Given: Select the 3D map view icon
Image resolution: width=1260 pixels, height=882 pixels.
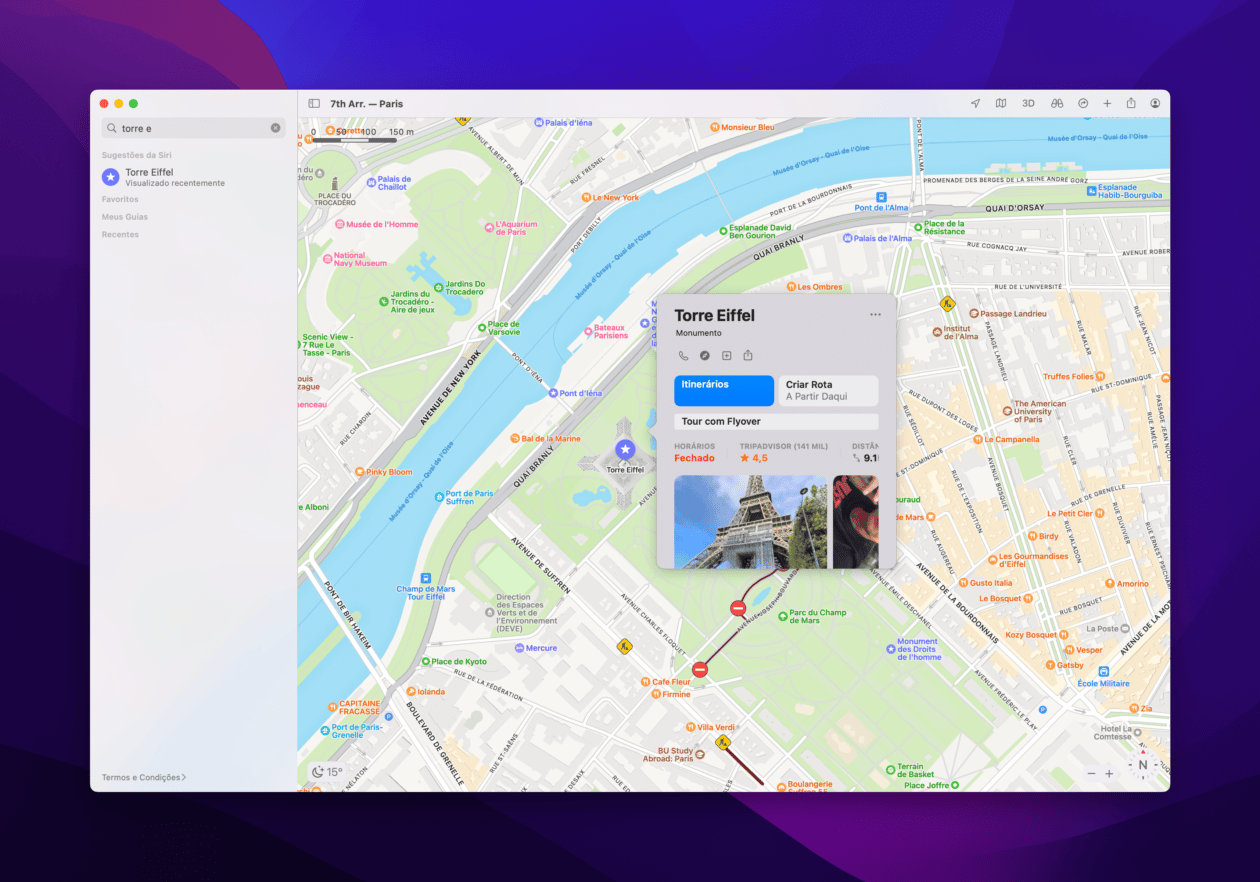Looking at the screenshot, I should (1028, 103).
